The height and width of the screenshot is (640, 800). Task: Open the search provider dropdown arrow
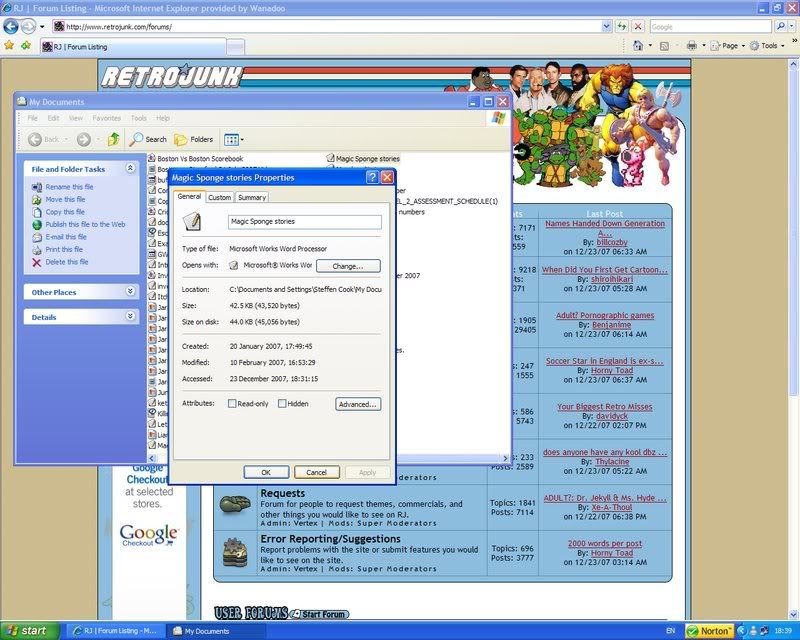792,27
